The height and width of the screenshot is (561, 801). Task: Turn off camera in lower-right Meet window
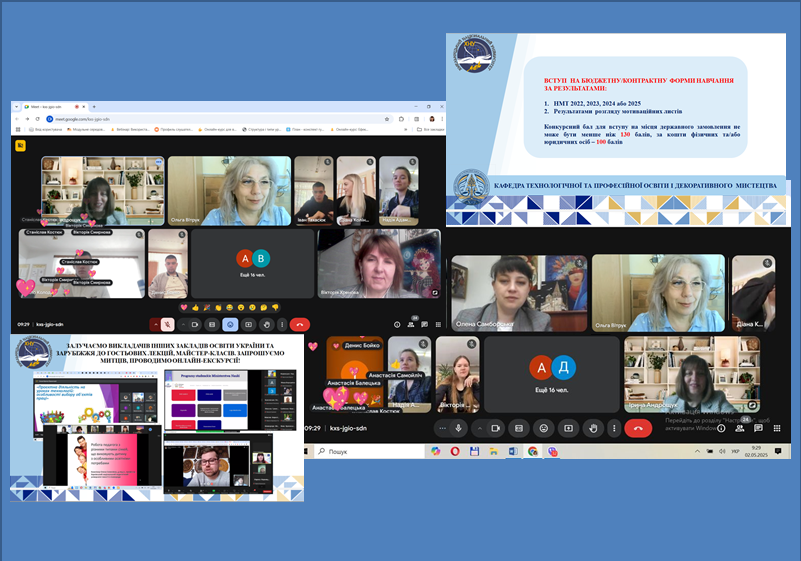(x=495, y=428)
